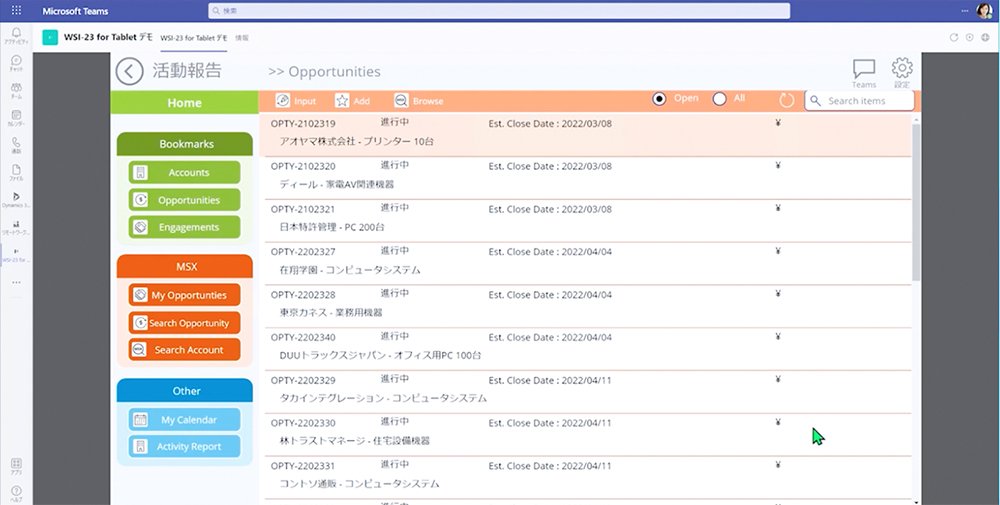Click the Add star icon
The height and width of the screenshot is (505, 1000).
pos(342,101)
